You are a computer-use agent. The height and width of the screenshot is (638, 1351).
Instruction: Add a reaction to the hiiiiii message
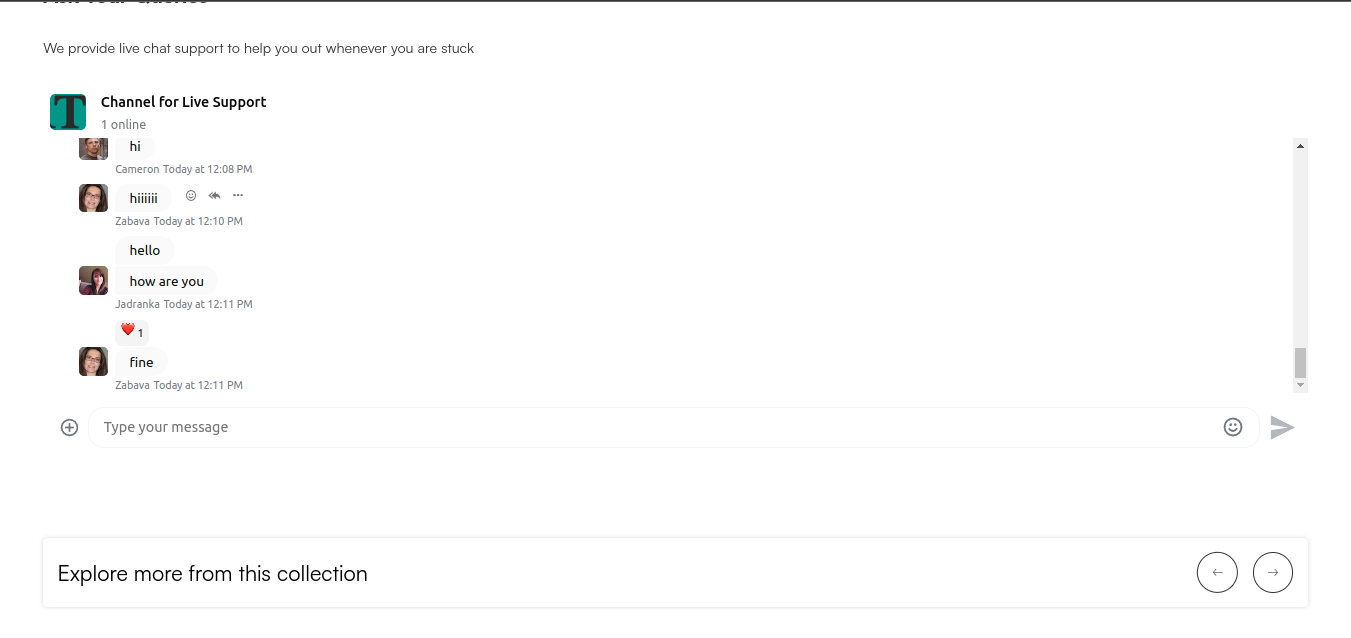pyautogui.click(x=191, y=195)
